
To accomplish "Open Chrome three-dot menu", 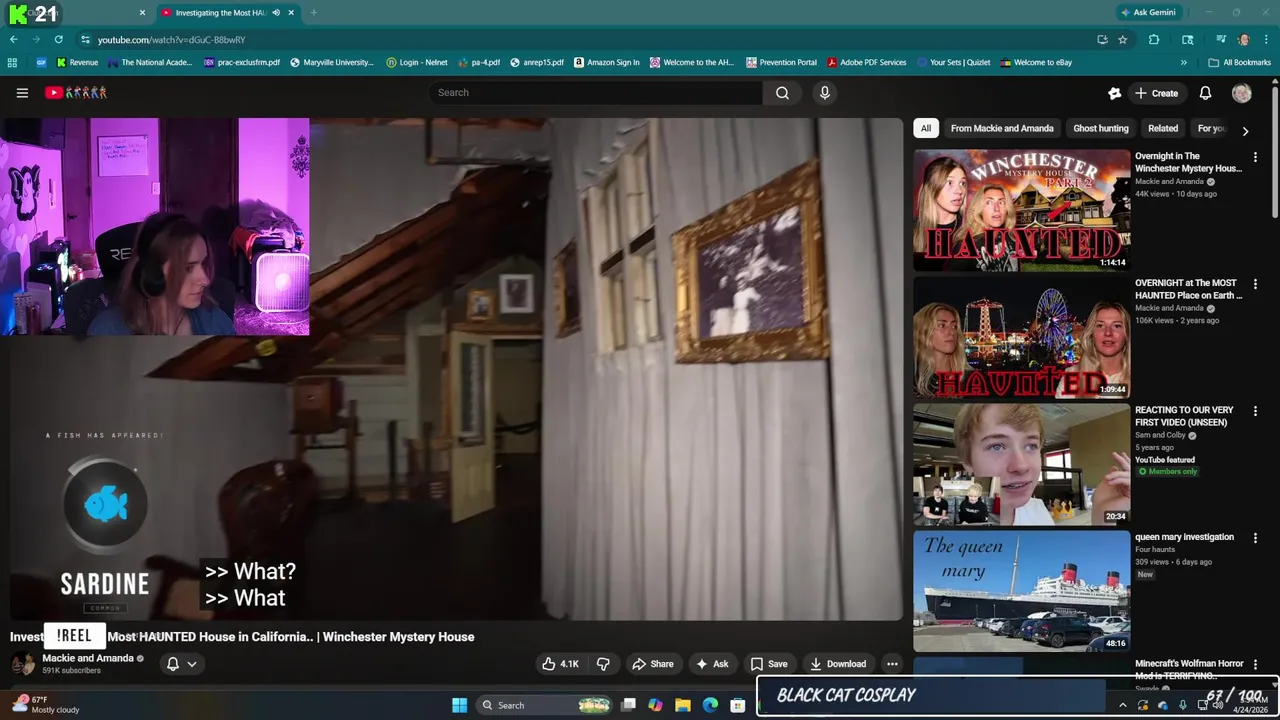I will pyautogui.click(x=1266, y=39).
